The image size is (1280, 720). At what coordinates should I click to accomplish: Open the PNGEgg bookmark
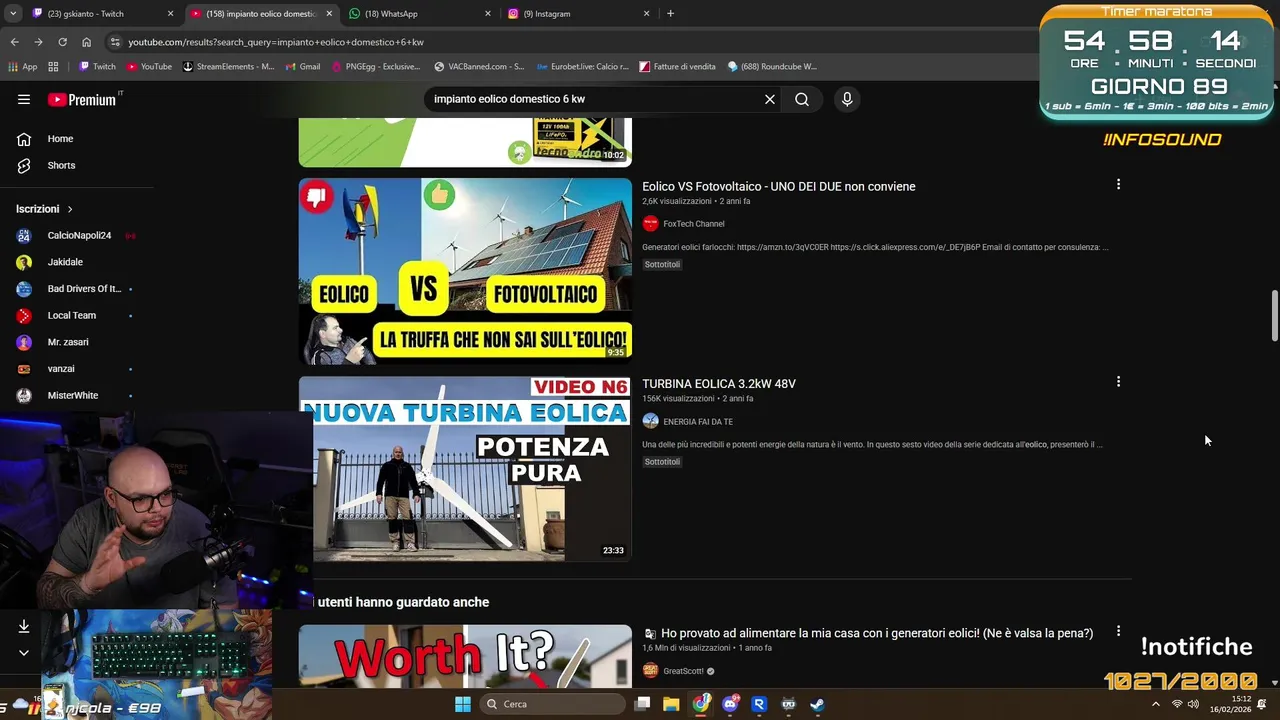pos(375,67)
